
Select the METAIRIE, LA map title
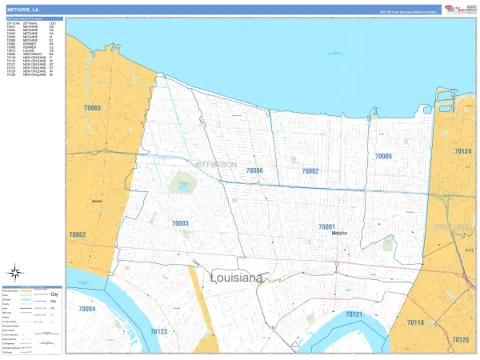click(x=23, y=10)
